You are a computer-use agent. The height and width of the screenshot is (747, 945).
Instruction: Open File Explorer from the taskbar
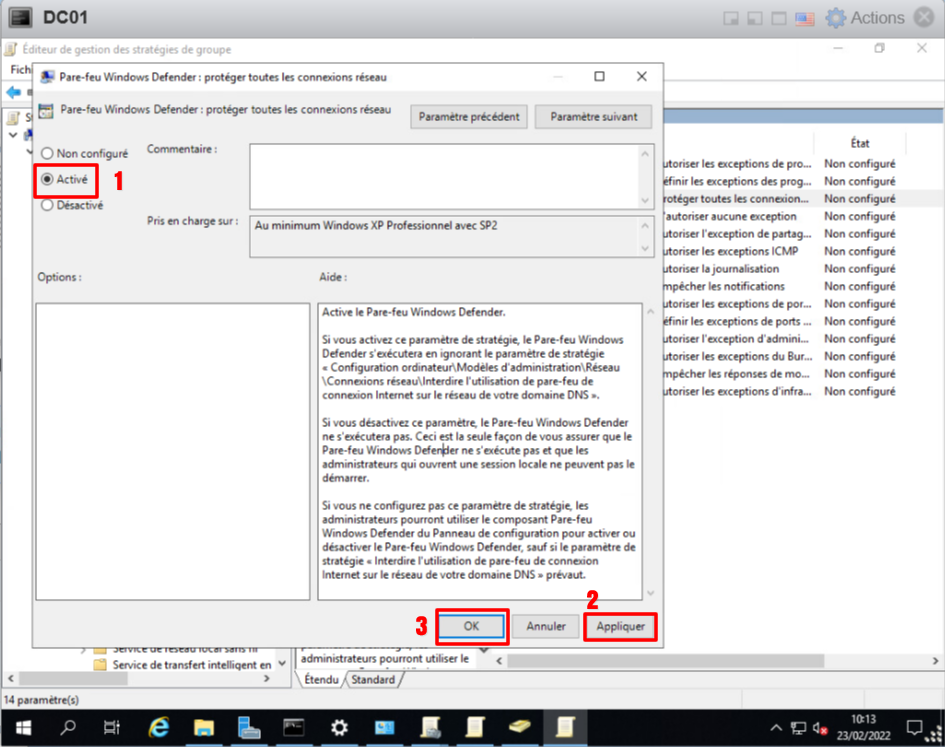point(204,727)
